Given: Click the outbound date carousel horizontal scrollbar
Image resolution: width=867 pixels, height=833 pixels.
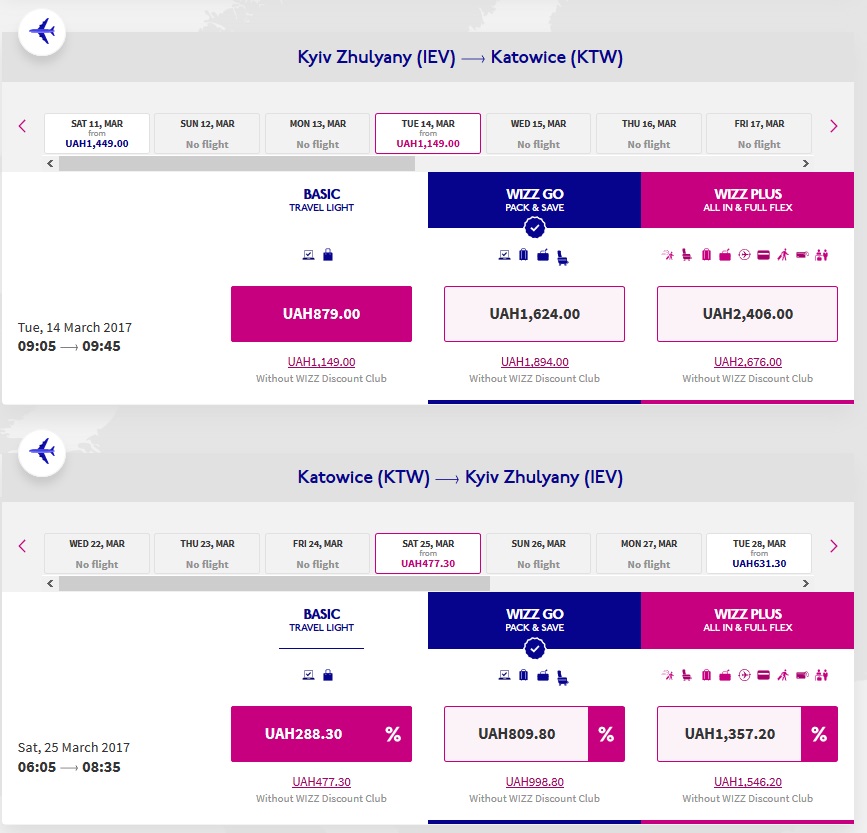Looking at the screenshot, I should point(236,163).
